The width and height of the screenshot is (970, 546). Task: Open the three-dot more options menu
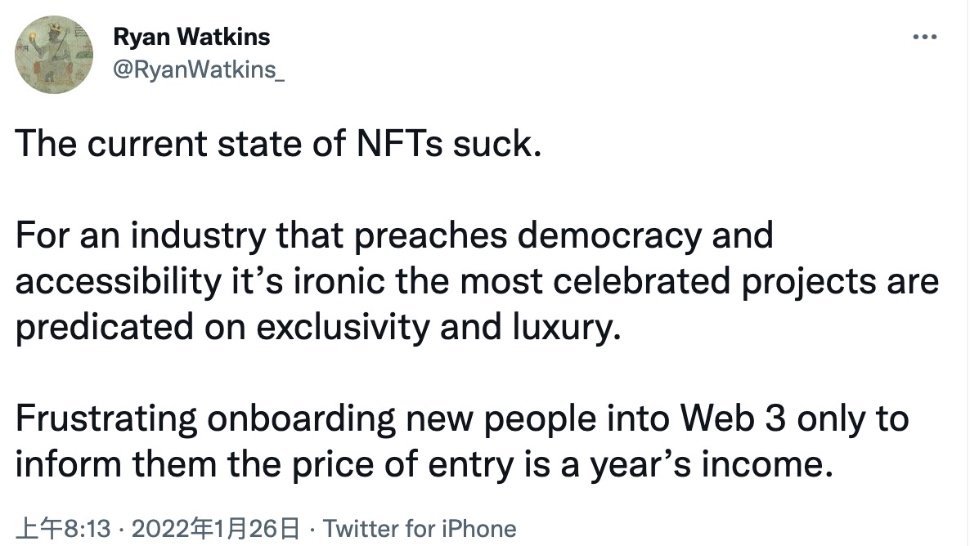point(925,37)
